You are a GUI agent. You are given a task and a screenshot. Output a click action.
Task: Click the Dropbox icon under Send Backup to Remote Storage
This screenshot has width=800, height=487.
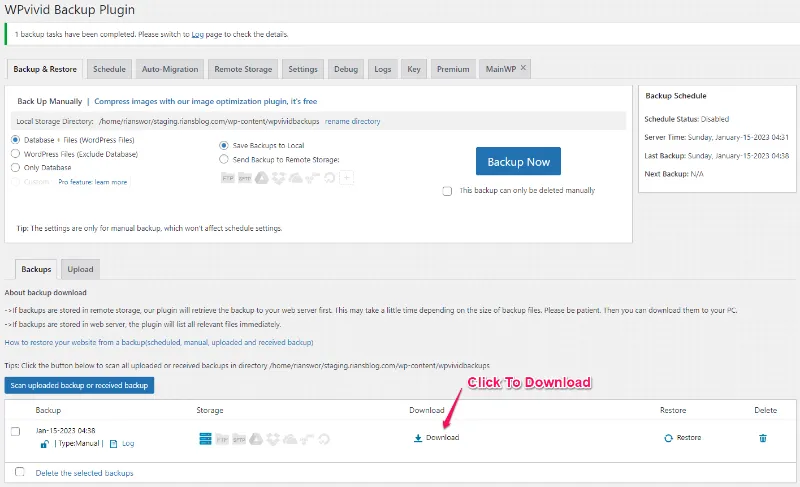[279, 178]
